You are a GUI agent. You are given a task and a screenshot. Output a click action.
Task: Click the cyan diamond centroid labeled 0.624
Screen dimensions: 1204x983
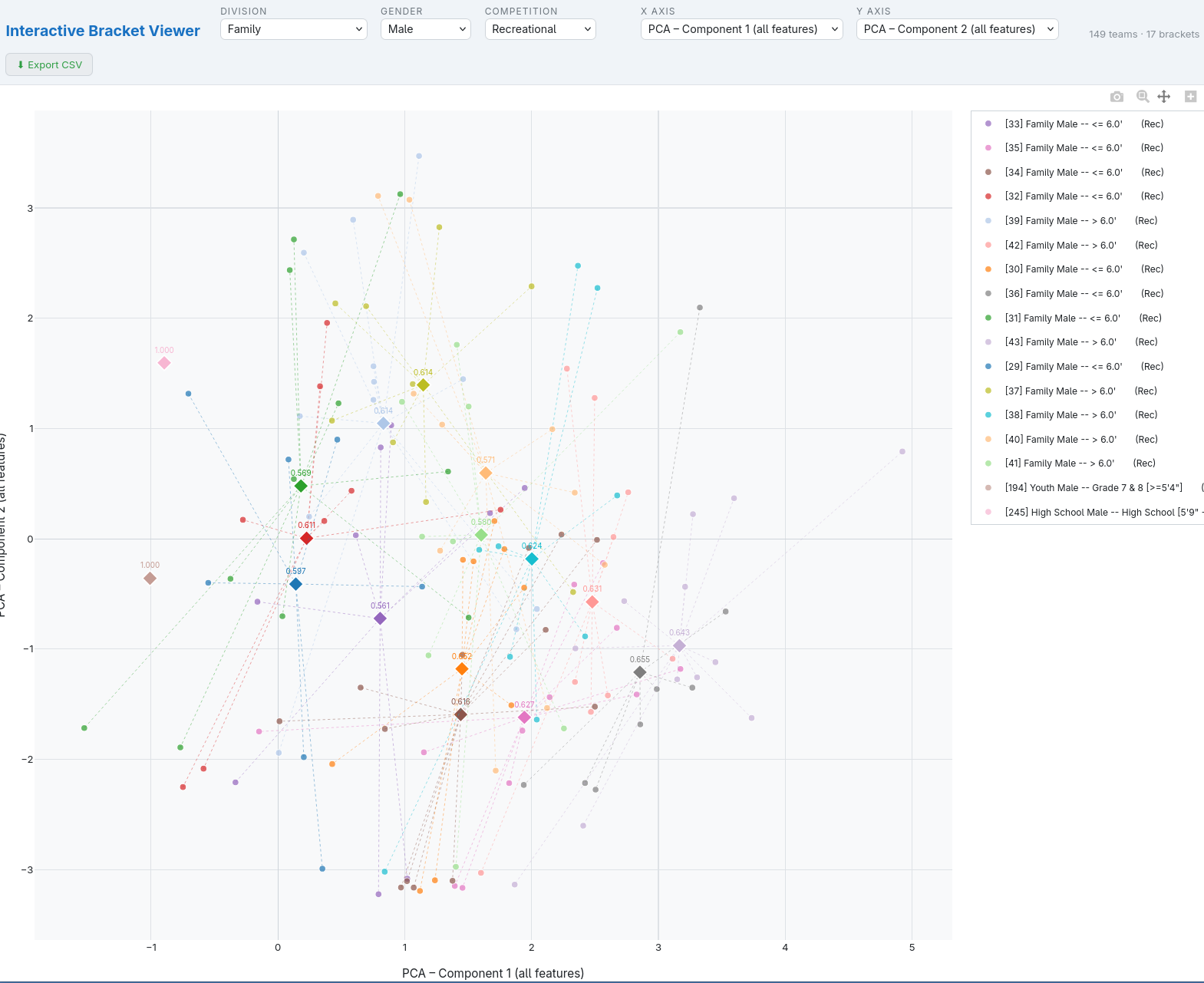[x=532, y=559]
